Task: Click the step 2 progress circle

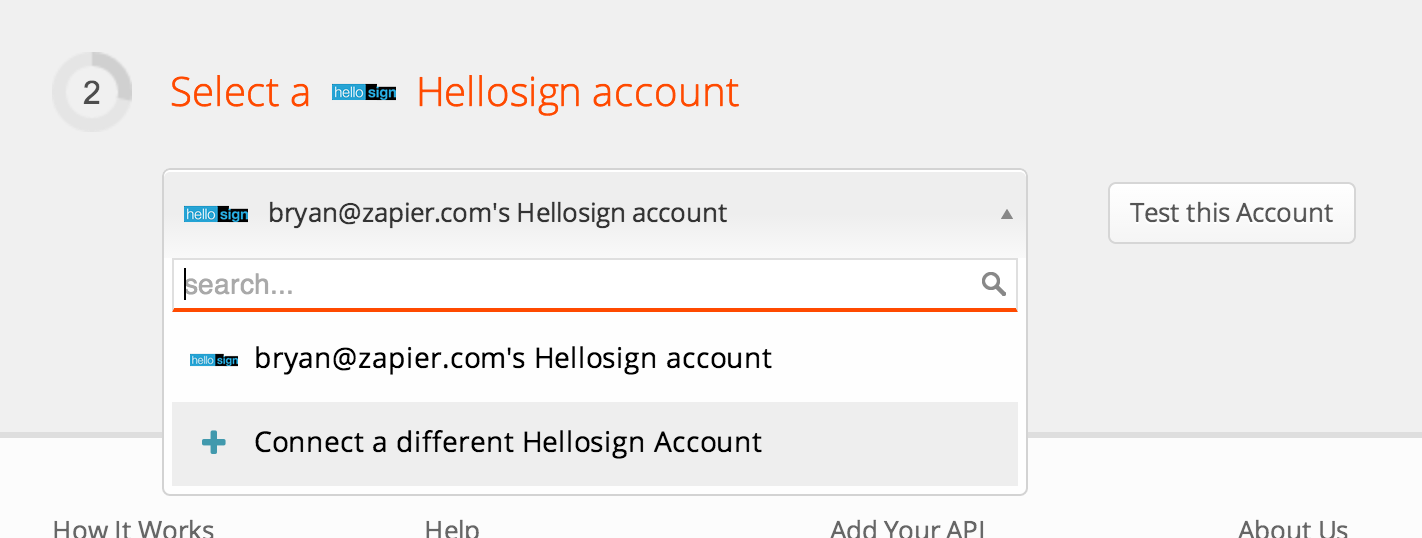Action: pyautogui.click(x=92, y=92)
